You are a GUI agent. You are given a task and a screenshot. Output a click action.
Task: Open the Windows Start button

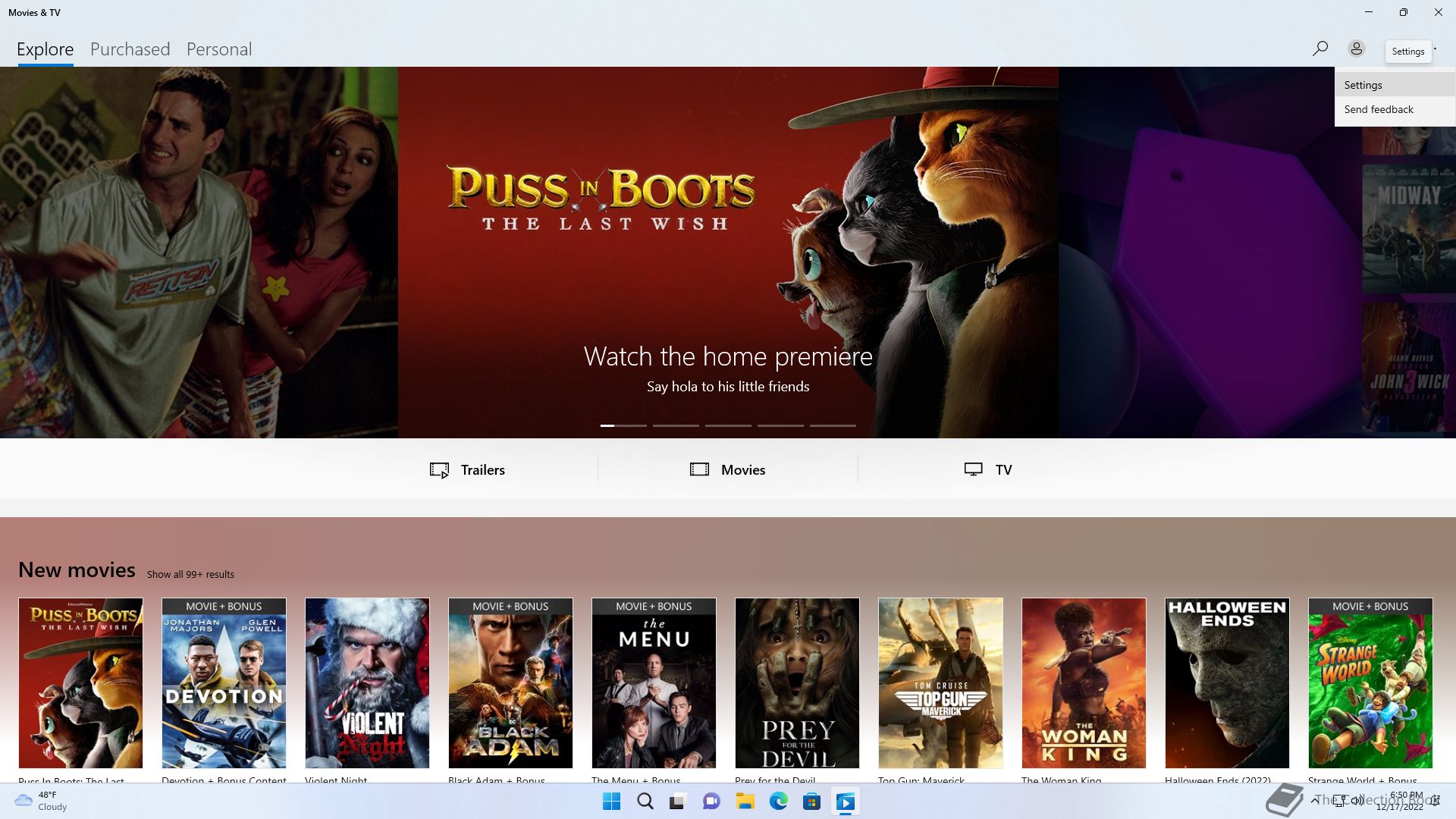(x=611, y=802)
